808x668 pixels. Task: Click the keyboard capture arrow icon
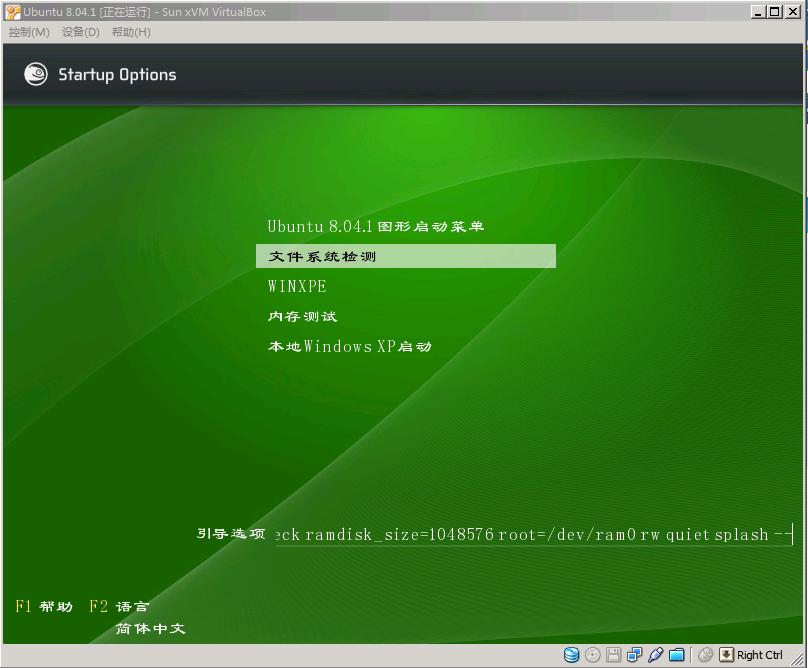click(x=726, y=655)
